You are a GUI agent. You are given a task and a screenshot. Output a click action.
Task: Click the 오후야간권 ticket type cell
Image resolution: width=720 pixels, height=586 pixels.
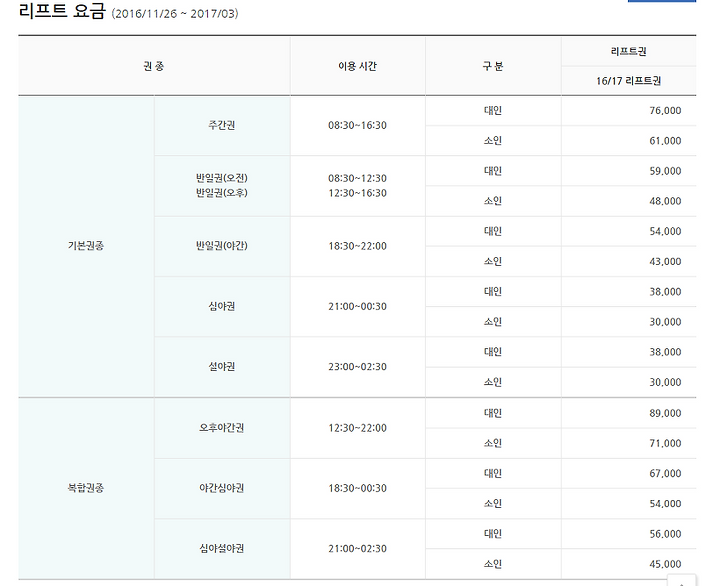click(x=222, y=428)
